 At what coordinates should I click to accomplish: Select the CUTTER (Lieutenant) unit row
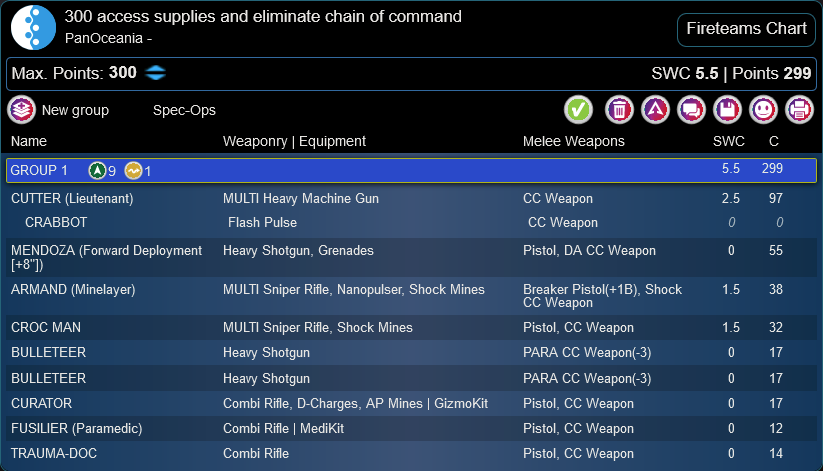pos(411,198)
